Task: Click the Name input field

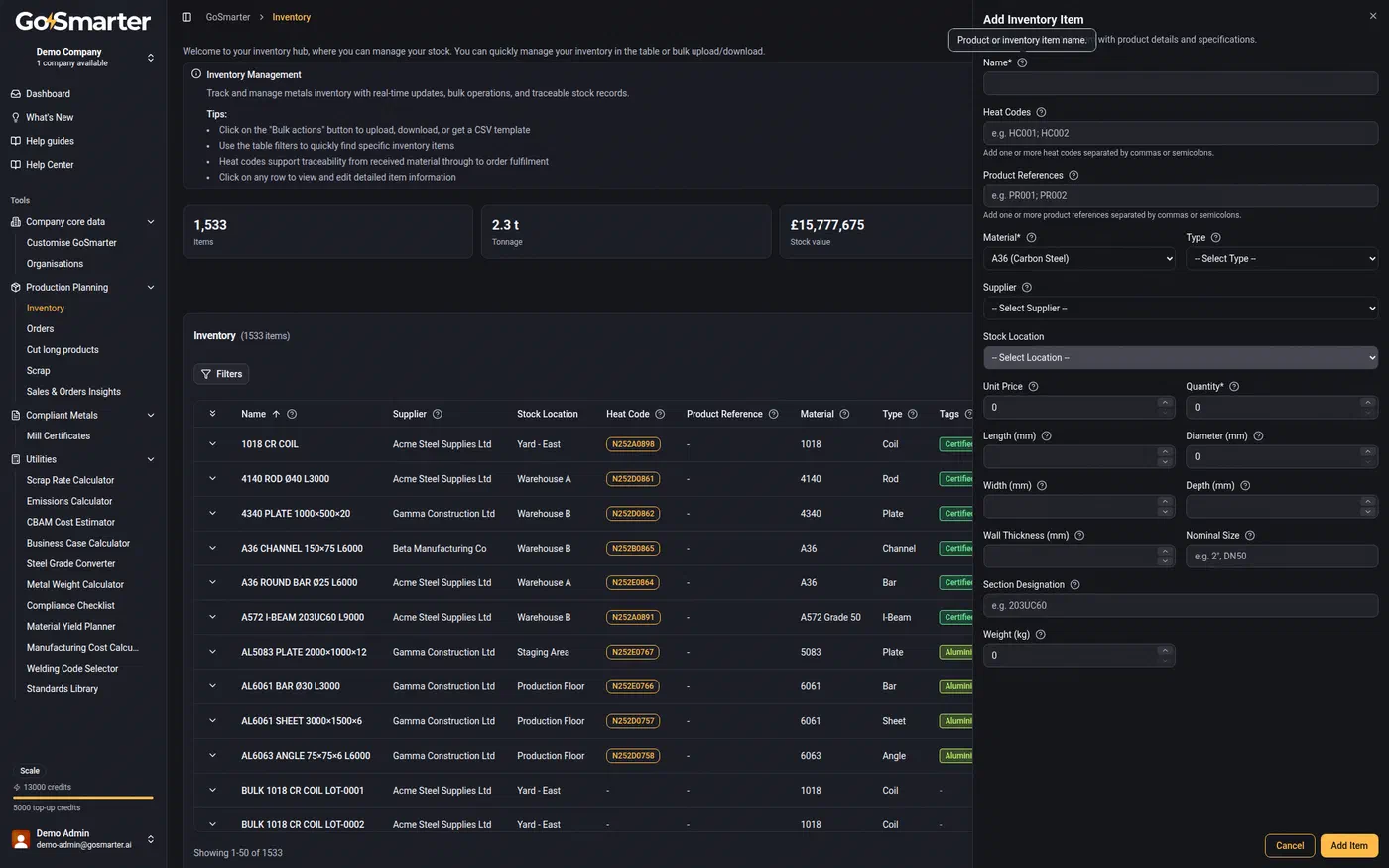Action: [1181, 83]
